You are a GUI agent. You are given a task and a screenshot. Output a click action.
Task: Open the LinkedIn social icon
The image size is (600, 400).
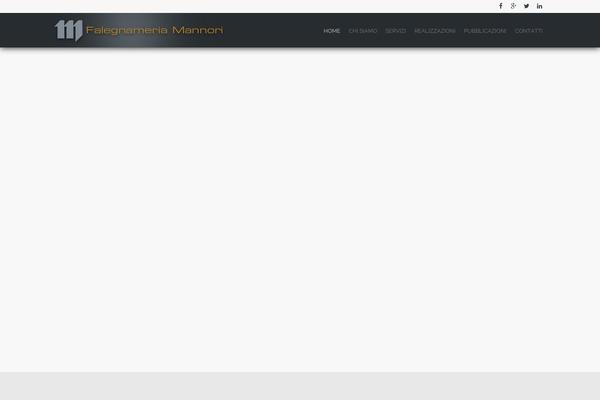pos(540,6)
